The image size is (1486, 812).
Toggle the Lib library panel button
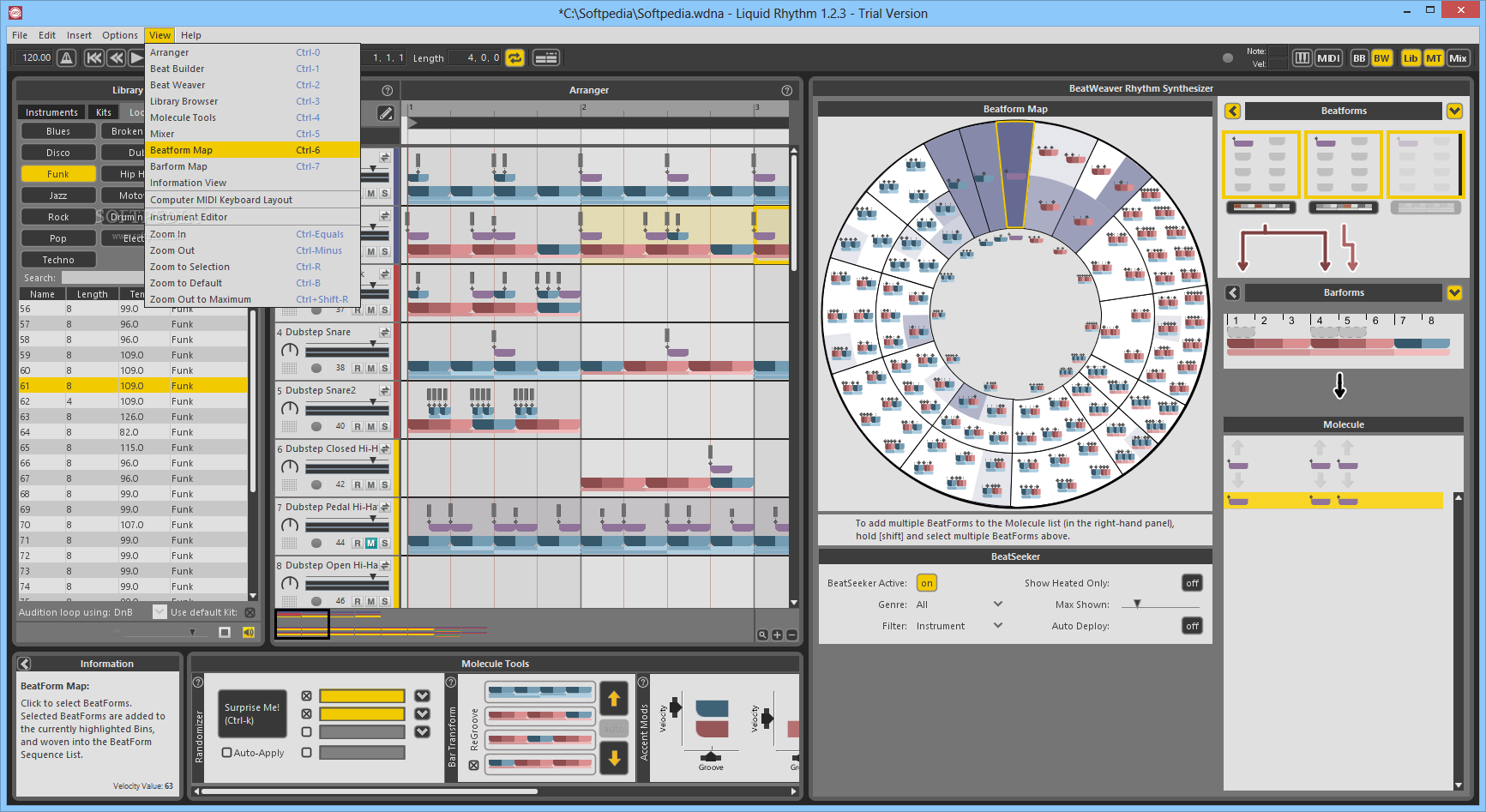(1411, 57)
